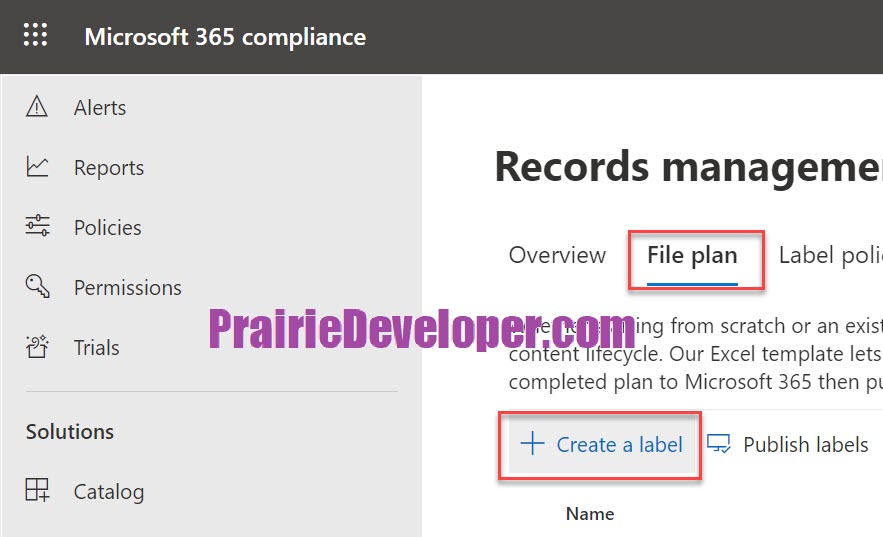The height and width of the screenshot is (537, 883).
Task: Click the Publish labels monitor icon
Action: click(719, 444)
